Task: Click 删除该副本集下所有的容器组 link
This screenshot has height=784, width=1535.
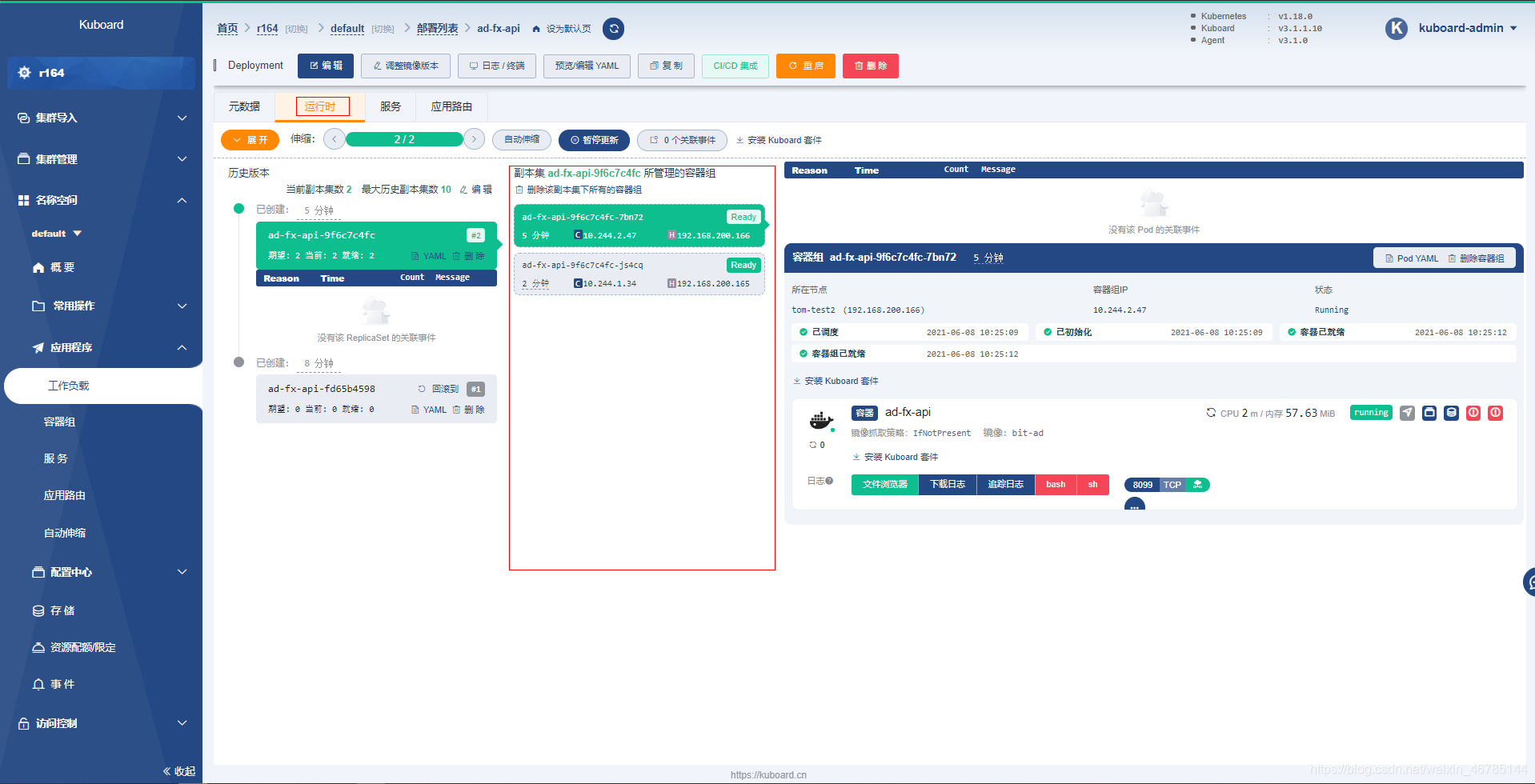Action: click(x=579, y=190)
